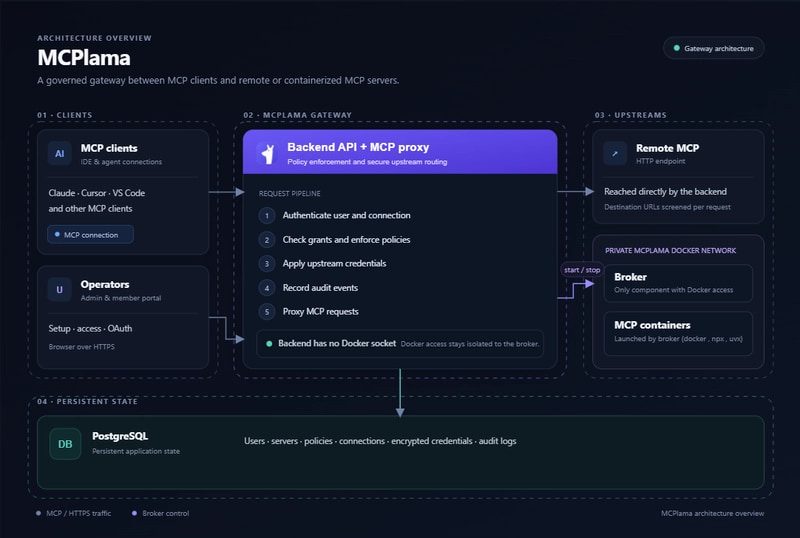800x538 pixels.
Task: Click 'MCPlama architecture overview' footer text
Action: [x=713, y=513]
